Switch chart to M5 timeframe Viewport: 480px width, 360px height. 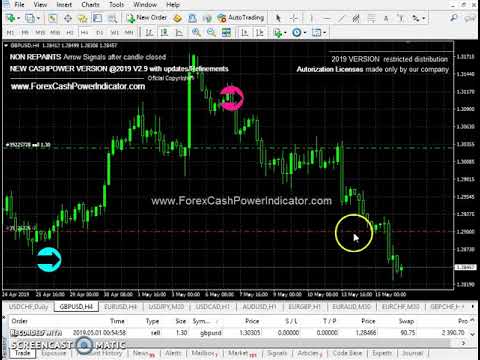coord(25,33)
